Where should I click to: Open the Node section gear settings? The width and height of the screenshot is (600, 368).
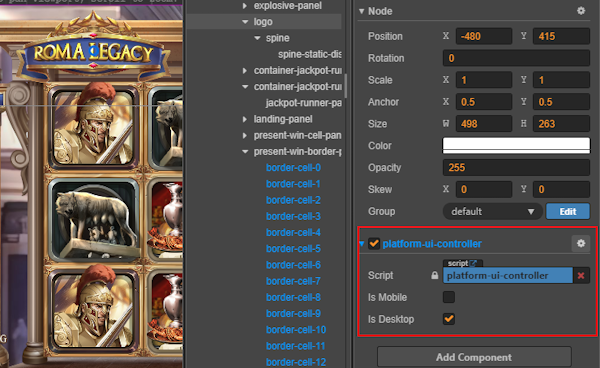(581, 11)
